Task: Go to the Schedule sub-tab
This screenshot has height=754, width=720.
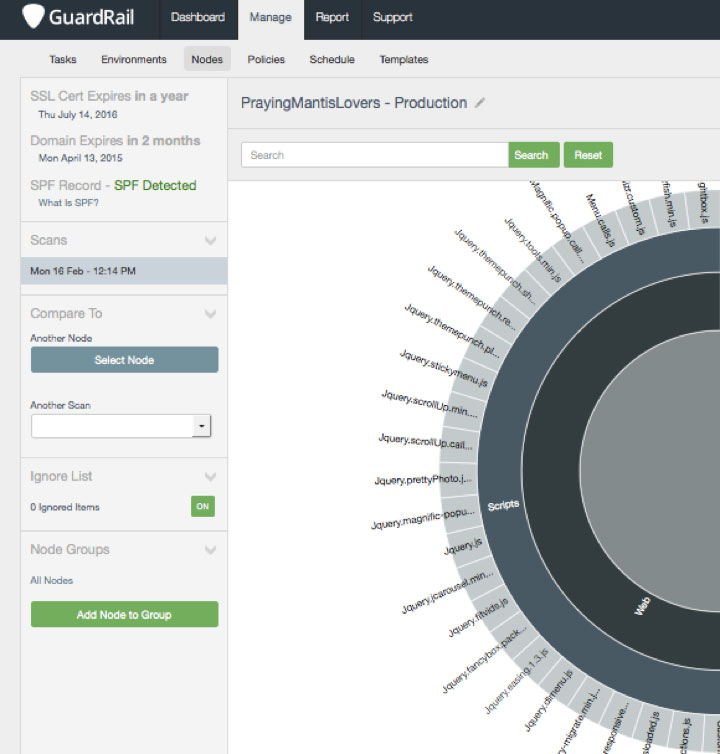Action: [x=332, y=59]
